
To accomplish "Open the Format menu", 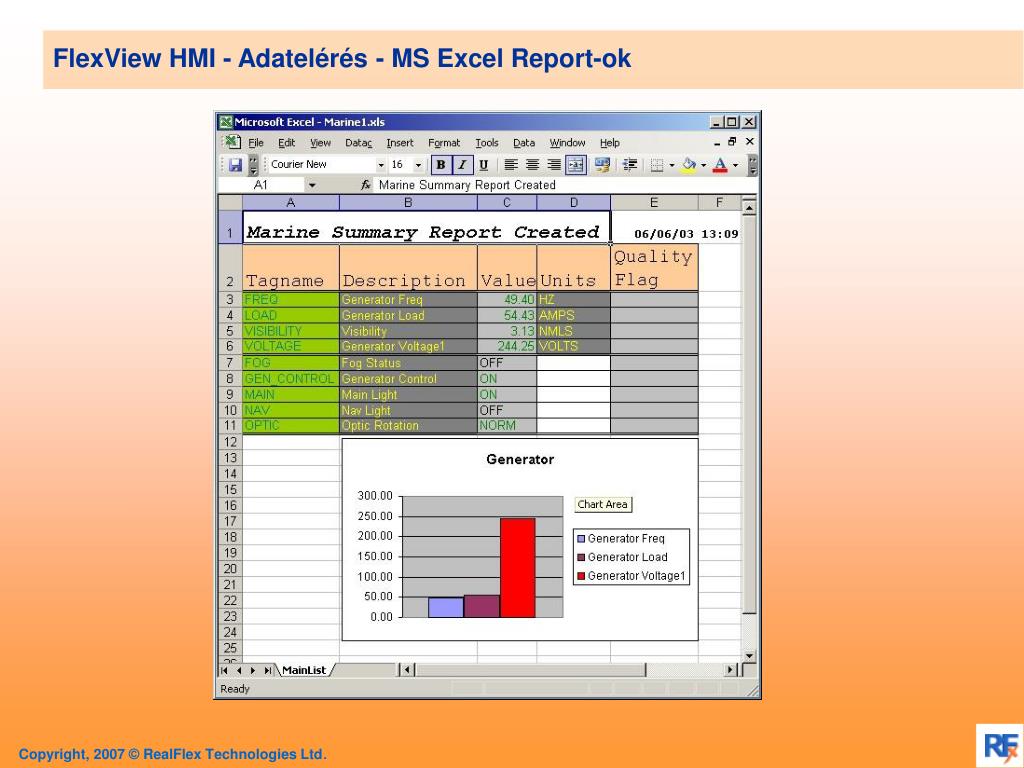I will [x=444, y=142].
